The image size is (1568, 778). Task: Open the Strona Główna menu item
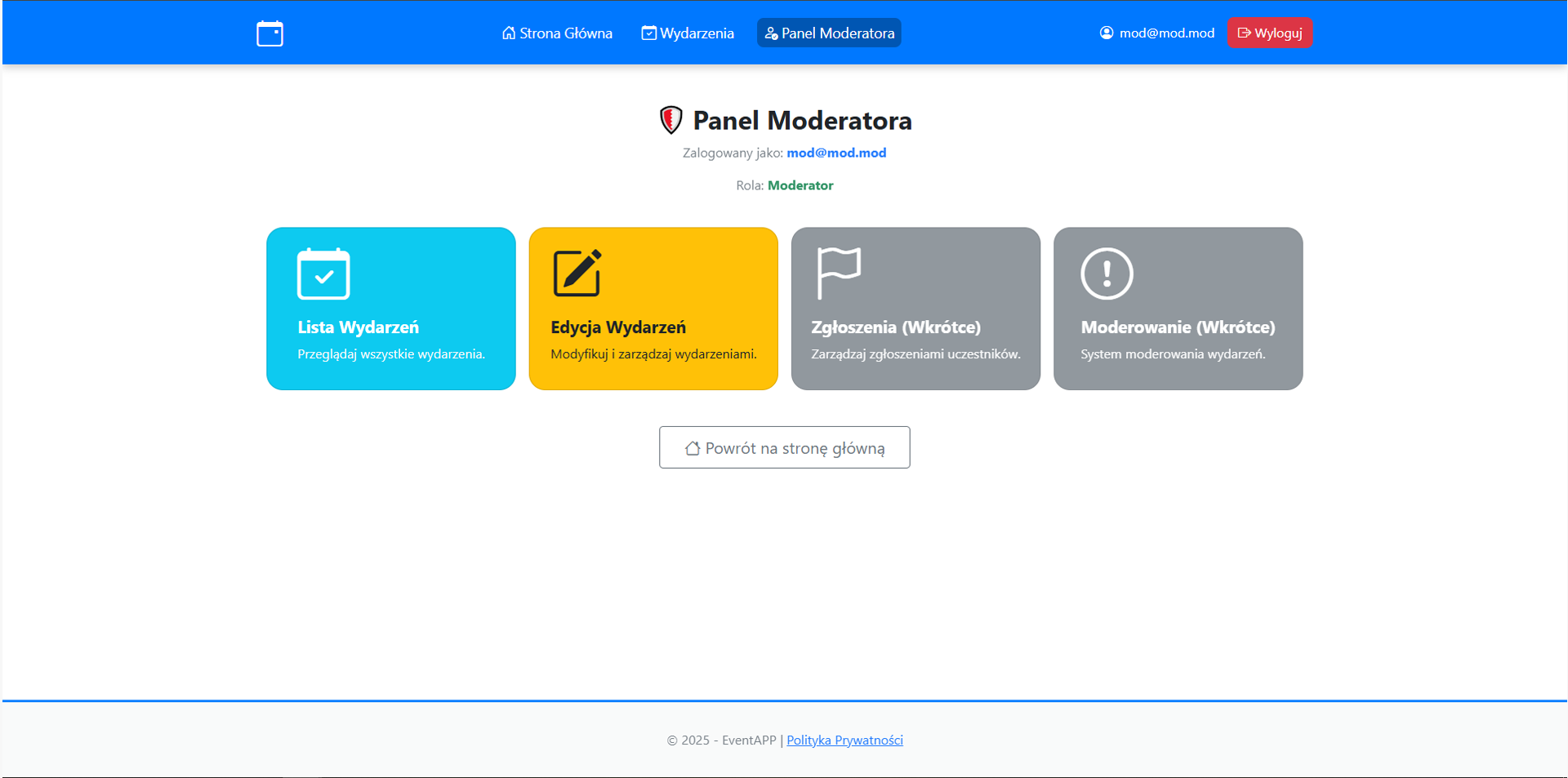pos(557,33)
